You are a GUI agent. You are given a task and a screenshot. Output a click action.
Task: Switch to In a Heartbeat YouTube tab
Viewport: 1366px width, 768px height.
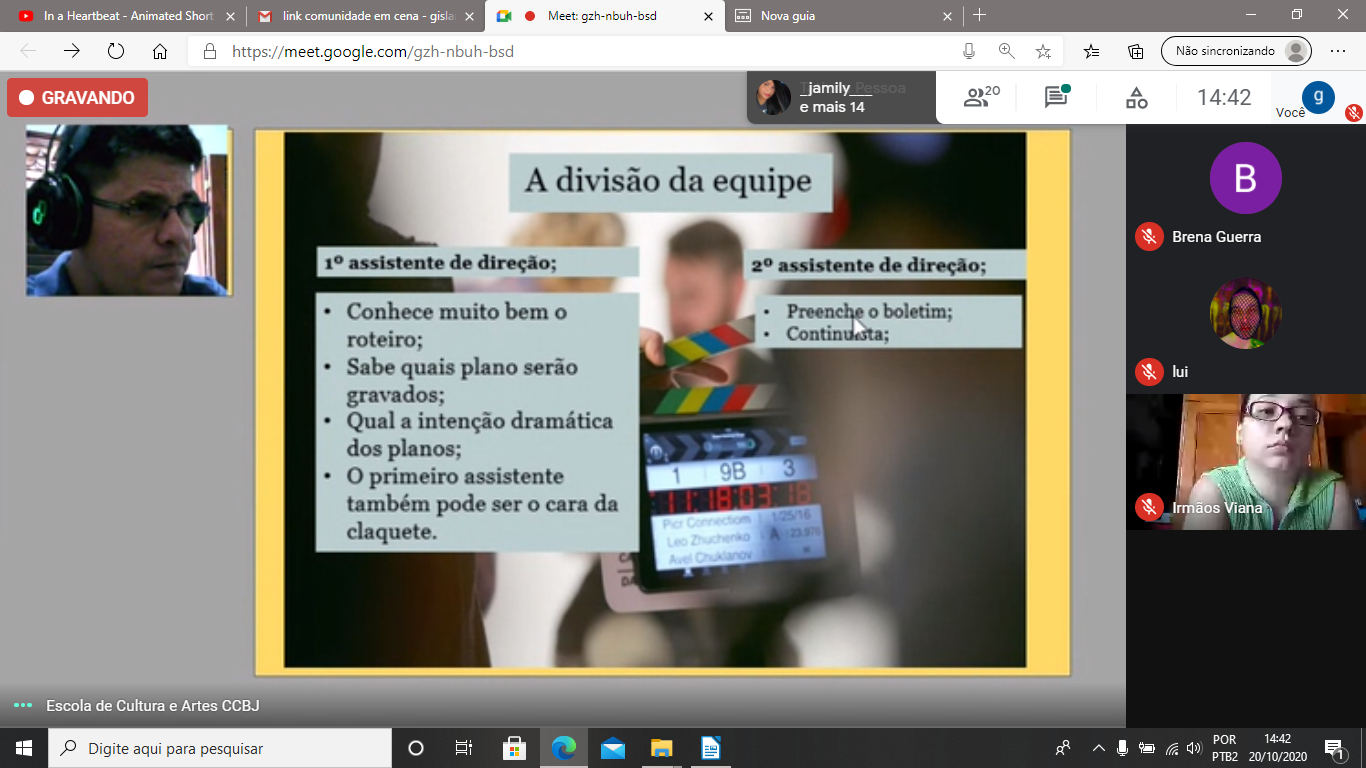click(123, 16)
